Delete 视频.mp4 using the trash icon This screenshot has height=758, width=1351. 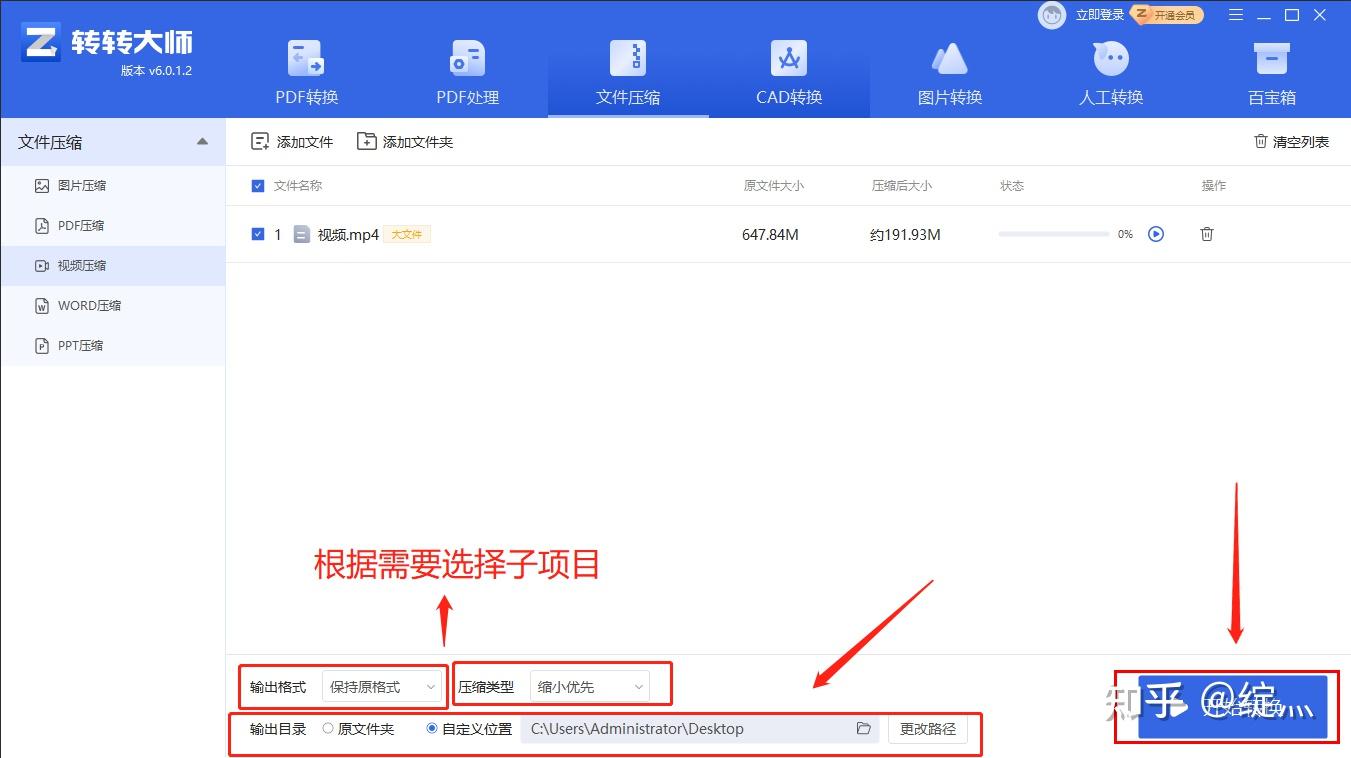point(1206,234)
